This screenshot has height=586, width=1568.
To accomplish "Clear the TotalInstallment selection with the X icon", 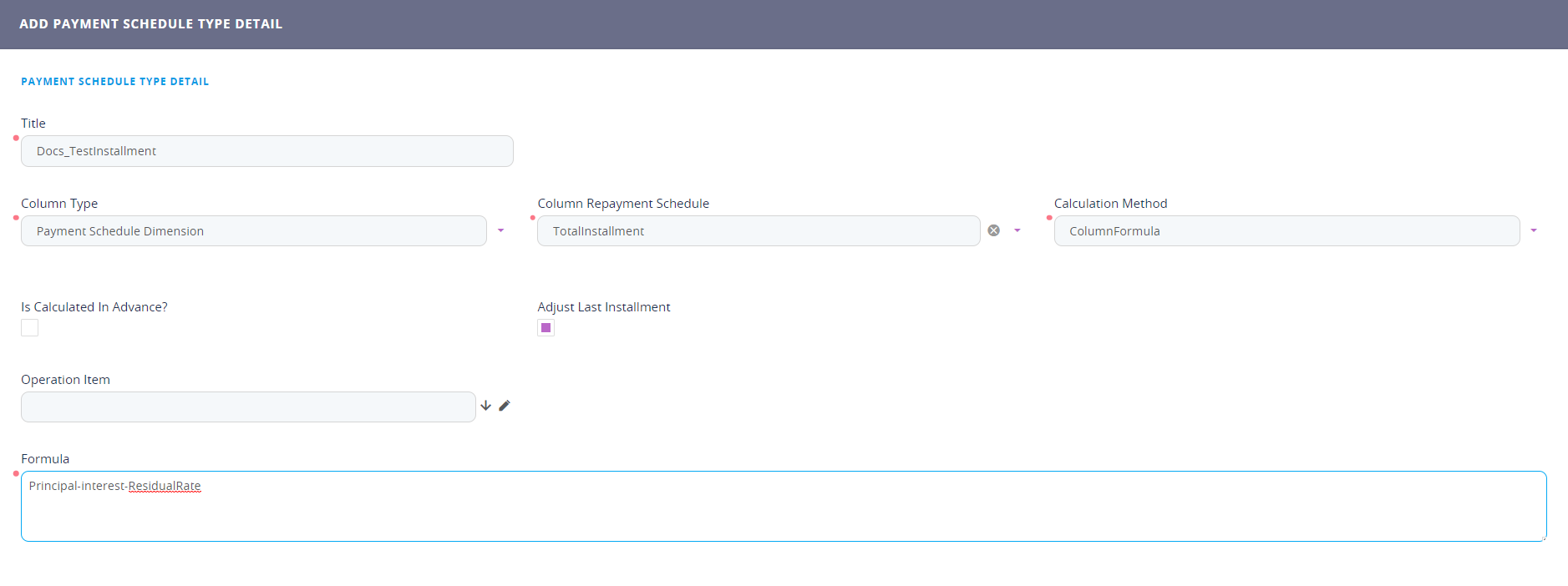I will [x=993, y=230].
